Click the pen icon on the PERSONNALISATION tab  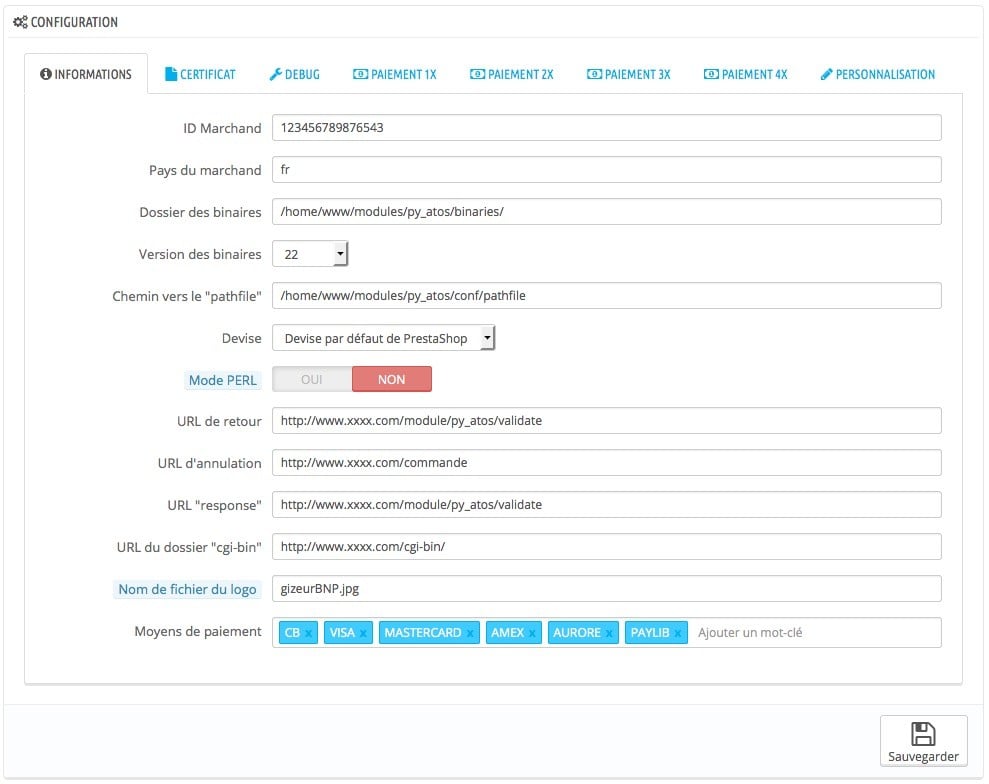click(x=827, y=73)
